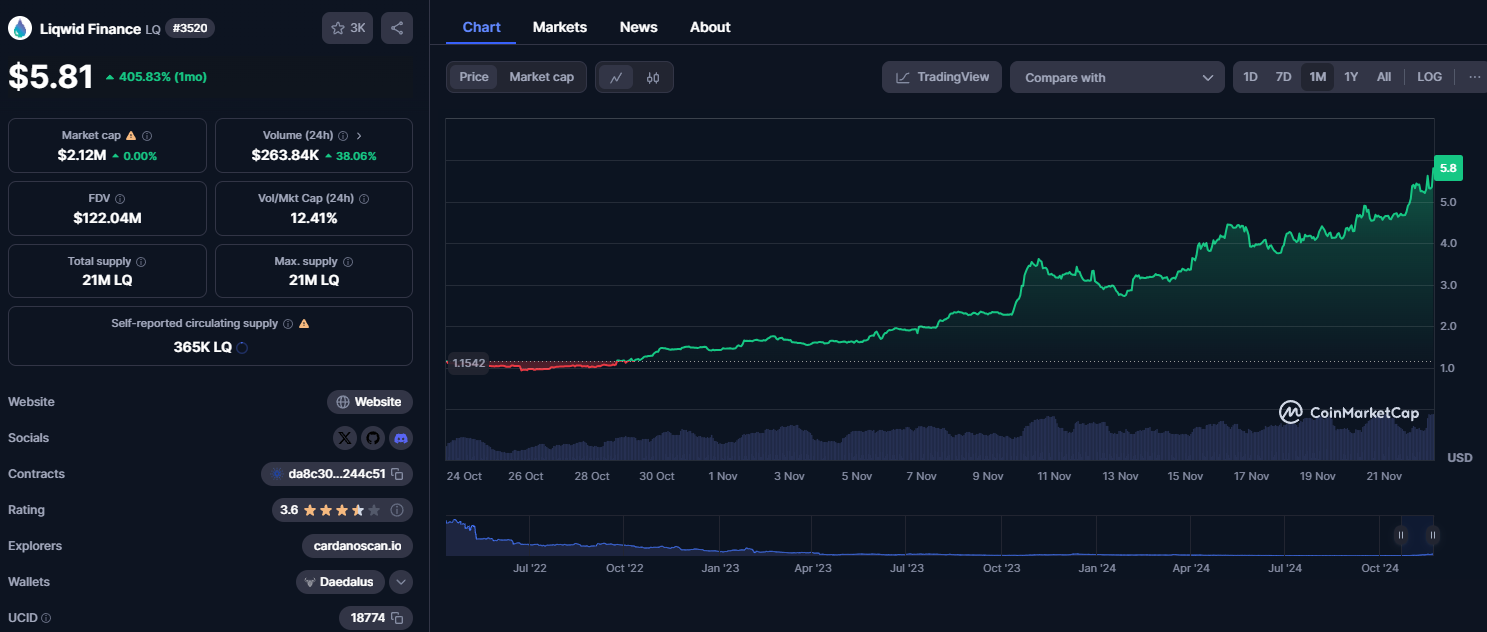Copy the contract address icon
The image size is (1487, 632).
tap(397, 474)
